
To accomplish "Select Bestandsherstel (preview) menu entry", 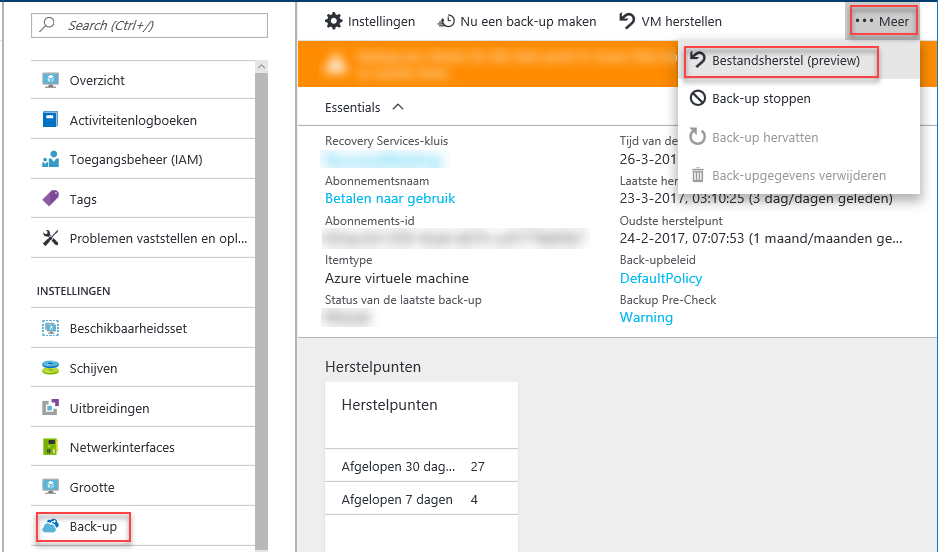I will coord(799,60).
